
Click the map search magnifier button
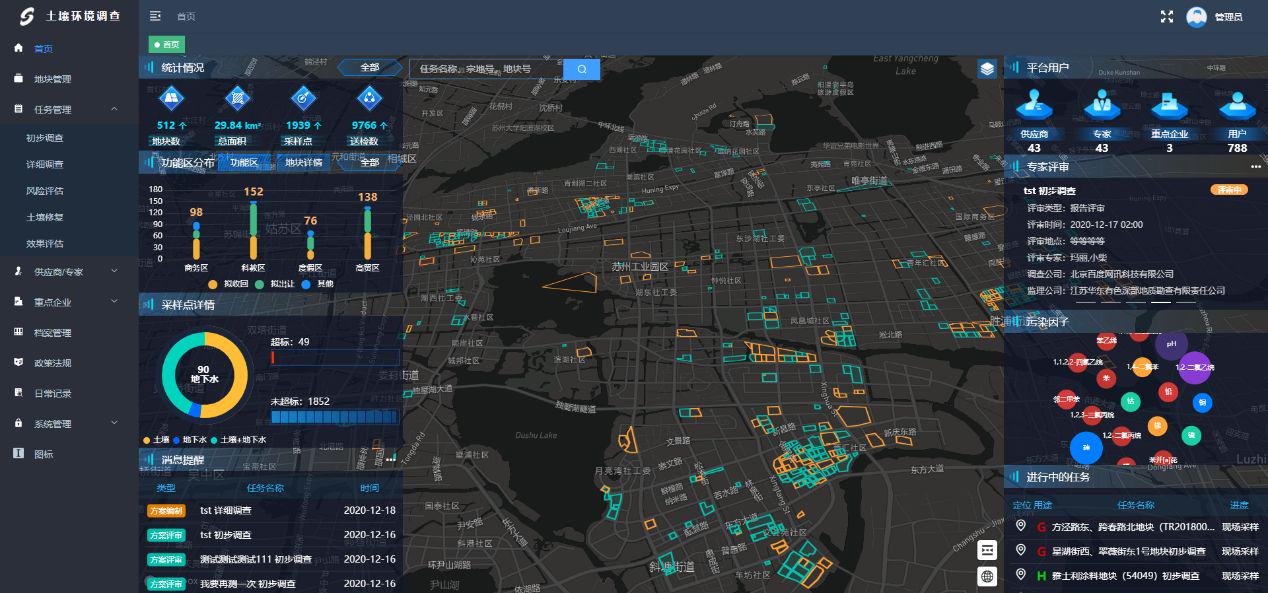[581, 69]
